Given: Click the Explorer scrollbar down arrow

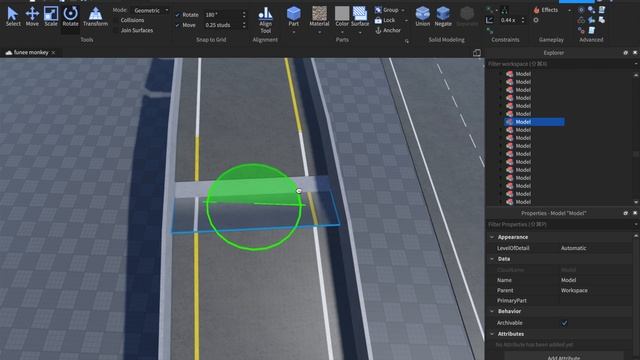Looking at the screenshot, I should coord(636,202).
